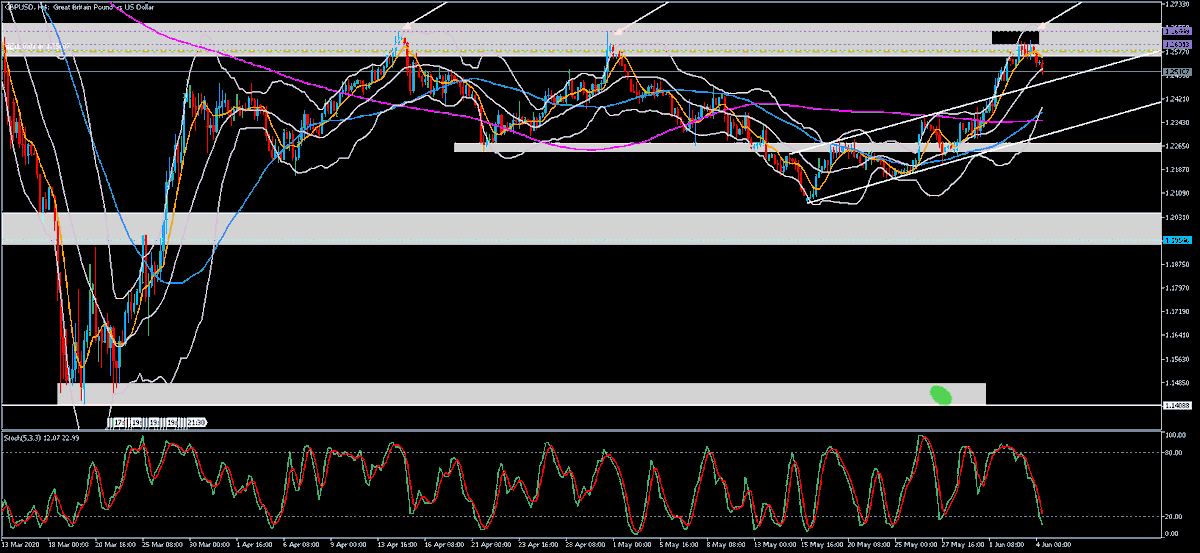Image resolution: width=1200 pixels, height=553 pixels.
Task: Click the 1 Apr 16:00 time label
Action: pyautogui.click(x=255, y=545)
